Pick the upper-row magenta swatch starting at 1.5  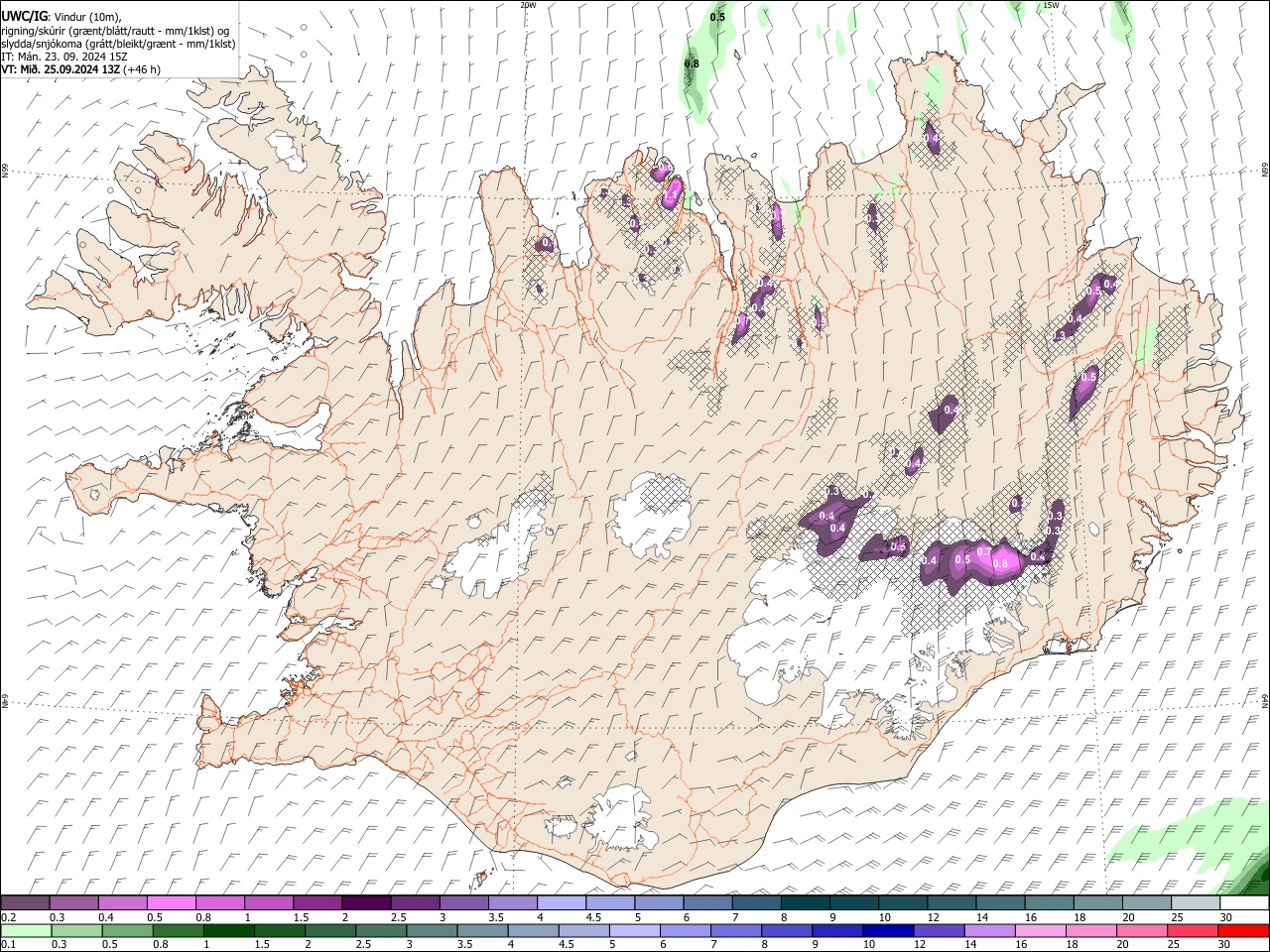point(317,902)
